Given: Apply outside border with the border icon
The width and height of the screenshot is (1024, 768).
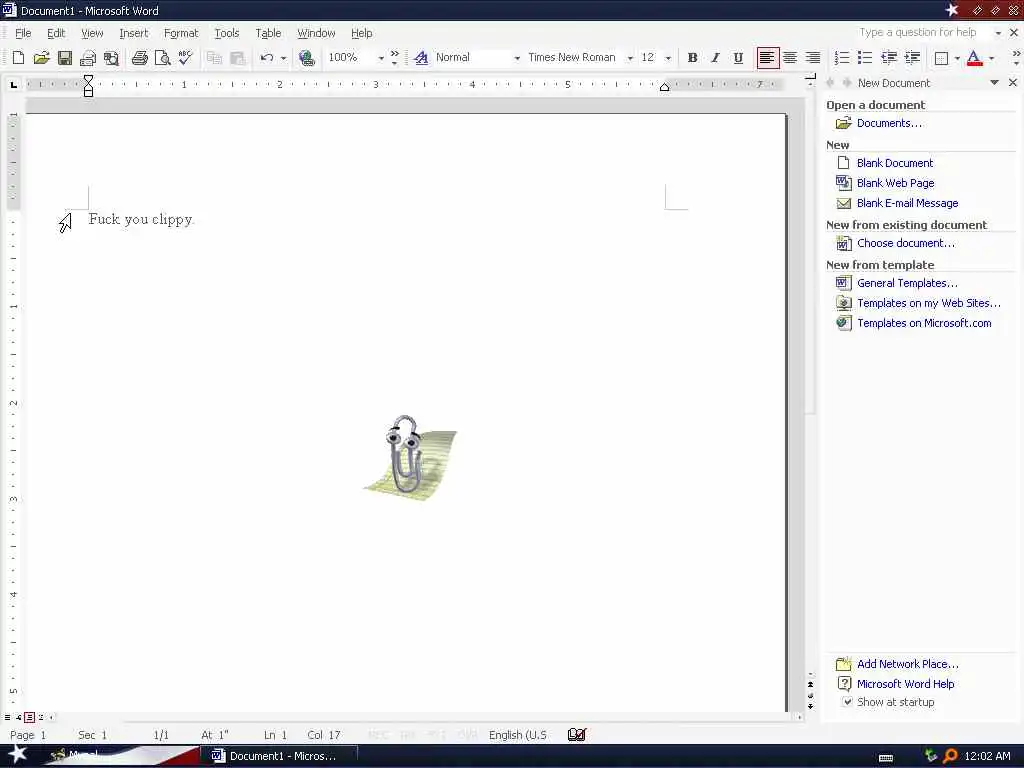Looking at the screenshot, I should (x=941, y=58).
